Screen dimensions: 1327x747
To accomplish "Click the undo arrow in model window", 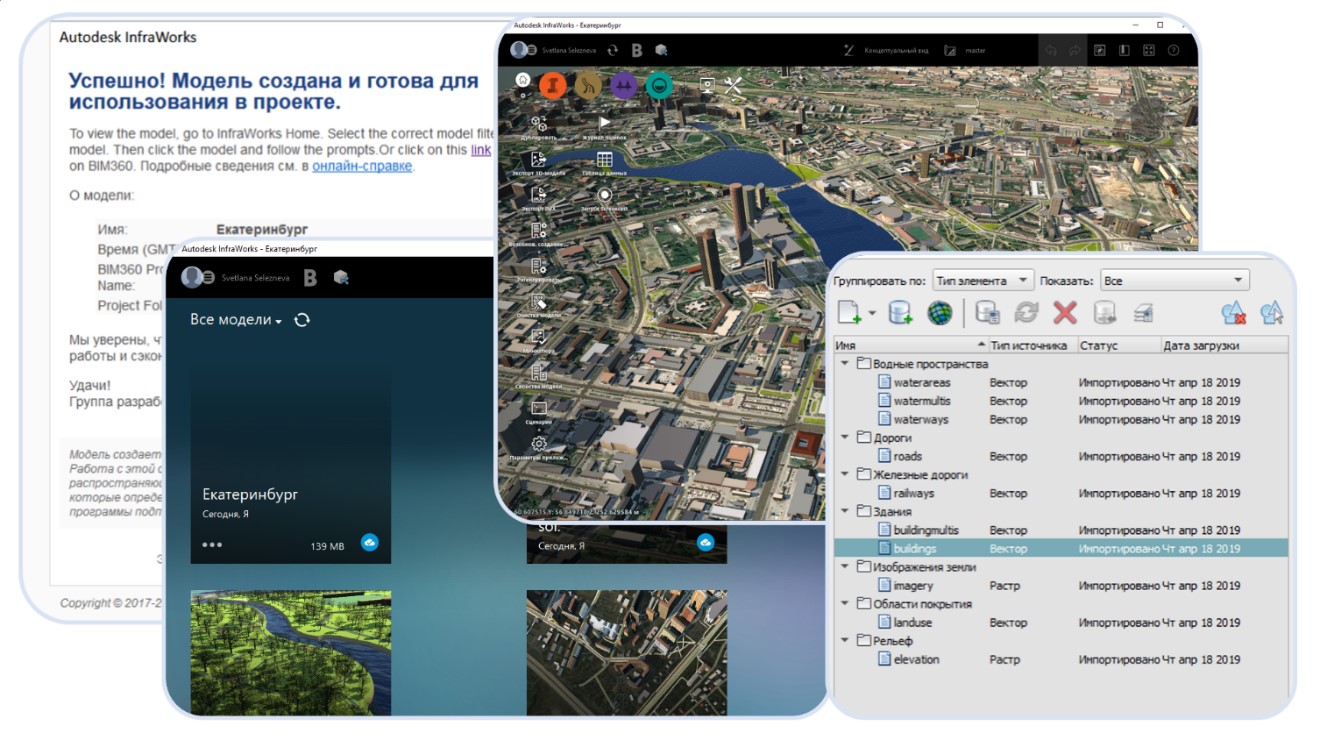I will pyautogui.click(x=1050, y=49).
